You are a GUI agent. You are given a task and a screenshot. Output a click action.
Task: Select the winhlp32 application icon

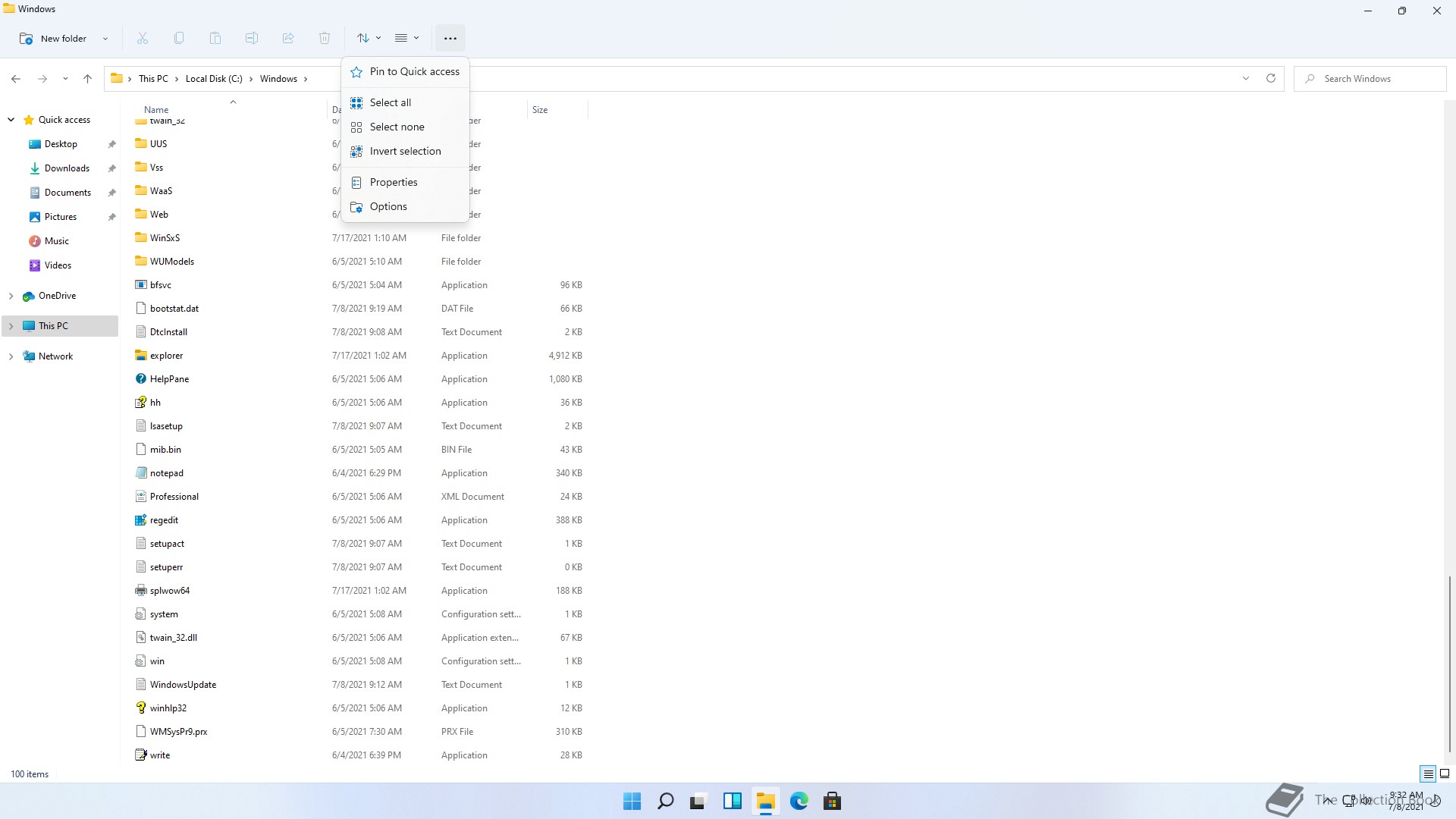140,708
